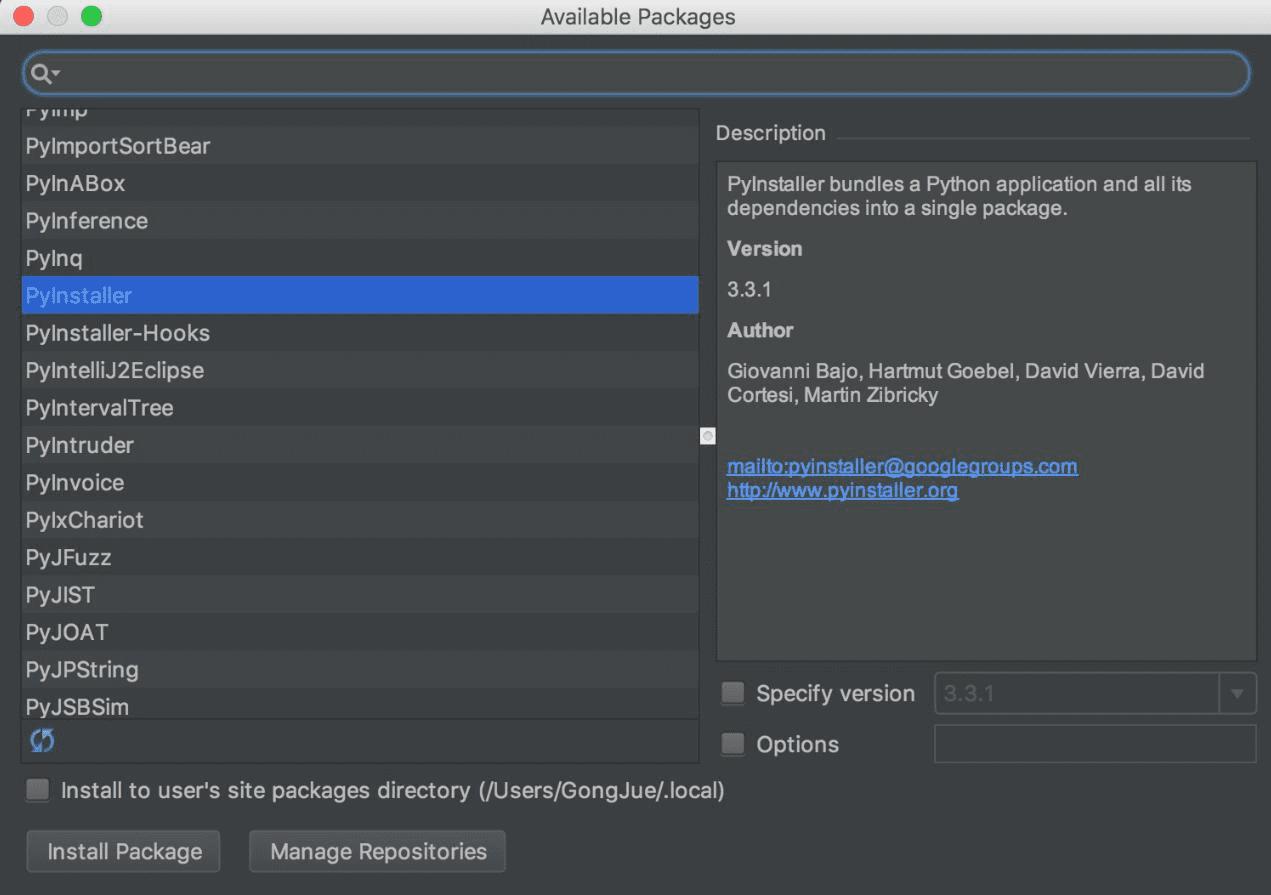Open Manage Repositories
1271x895 pixels.
(x=377, y=851)
